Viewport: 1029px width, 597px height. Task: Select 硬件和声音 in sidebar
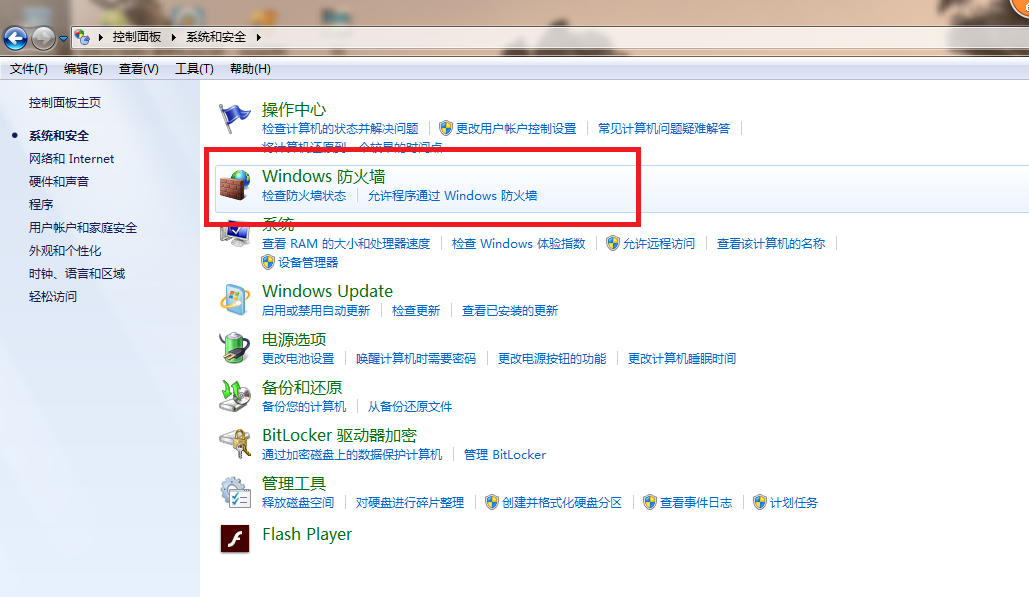59,182
